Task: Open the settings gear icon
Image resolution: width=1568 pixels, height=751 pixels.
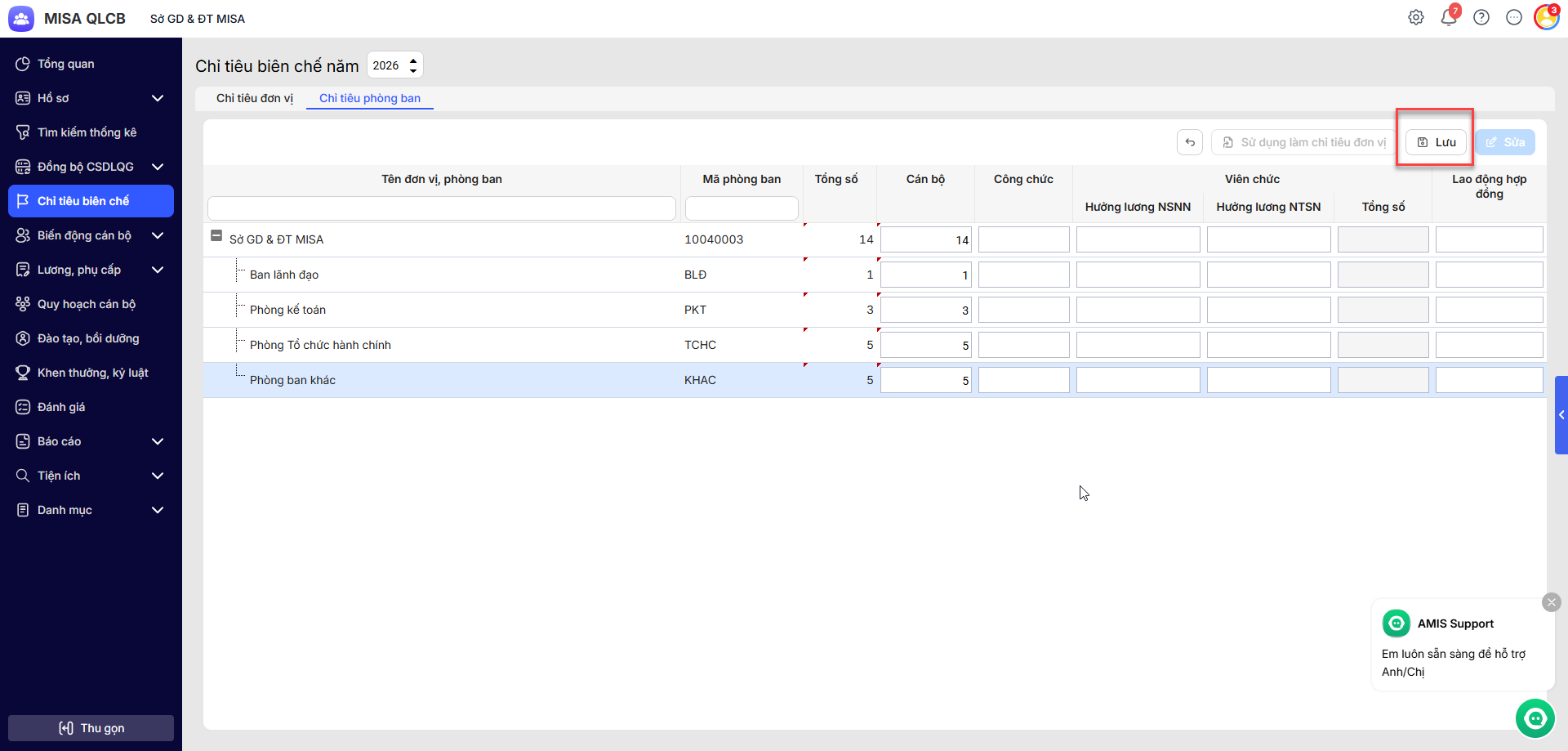Action: pos(1416,18)
